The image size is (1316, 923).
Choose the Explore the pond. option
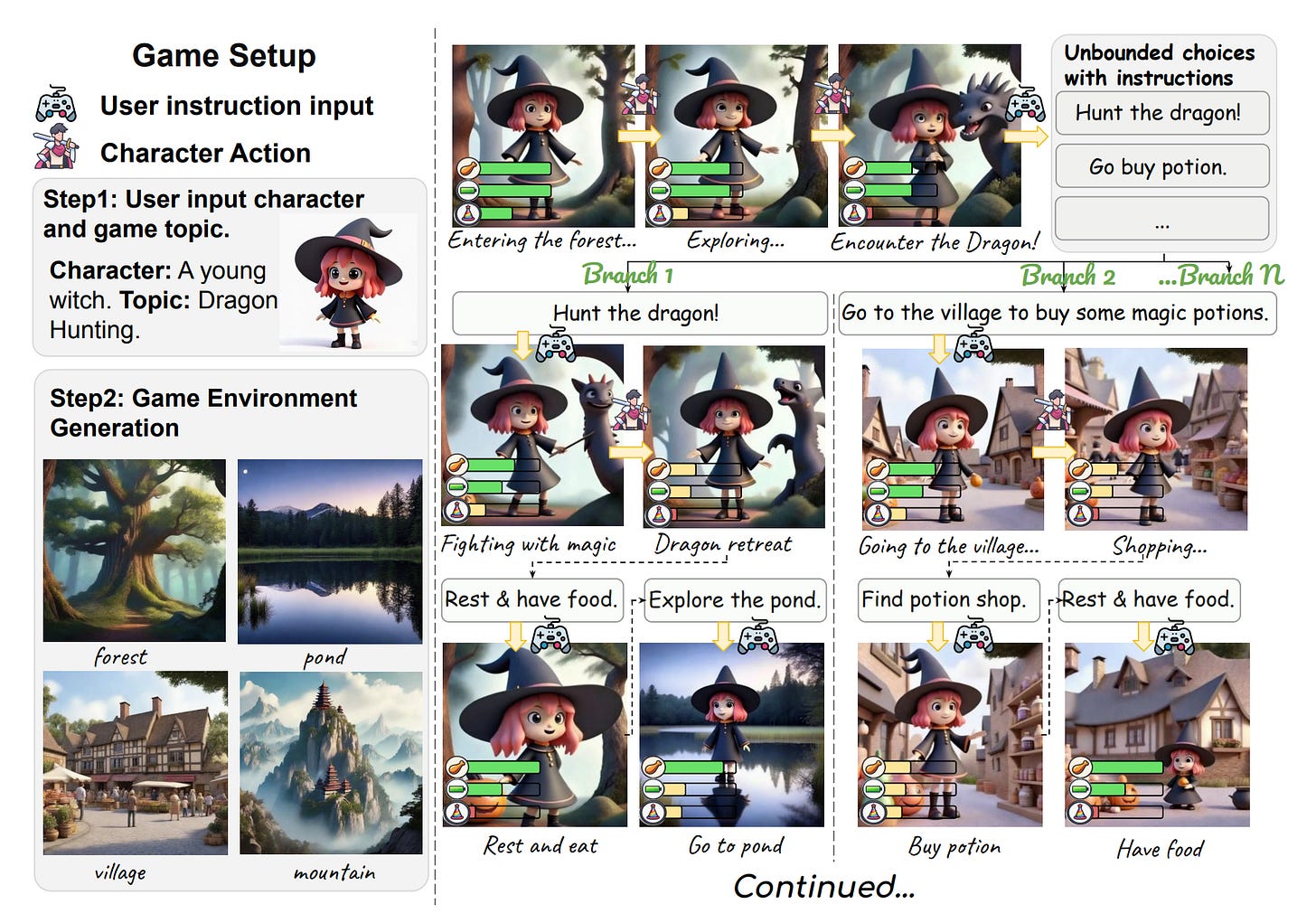click(x=735, y=600)
